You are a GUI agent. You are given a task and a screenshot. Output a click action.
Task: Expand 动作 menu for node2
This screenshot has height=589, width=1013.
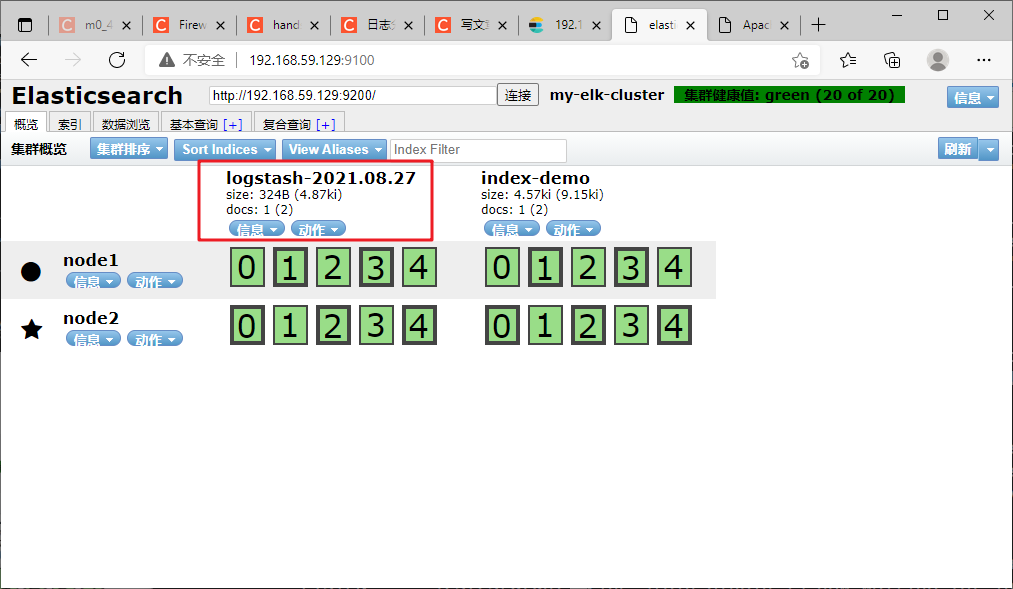click(x=155, y=339)
